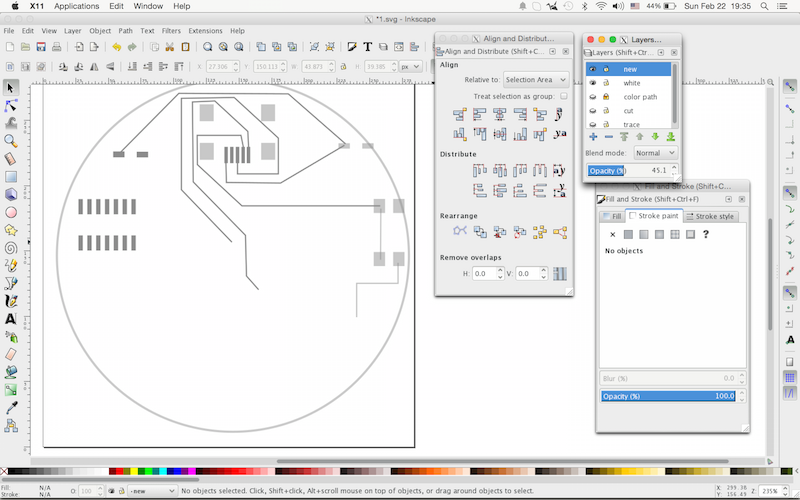Select the Star polygon tool
Screen dimensions: 800x500
(x=10, y=230)
